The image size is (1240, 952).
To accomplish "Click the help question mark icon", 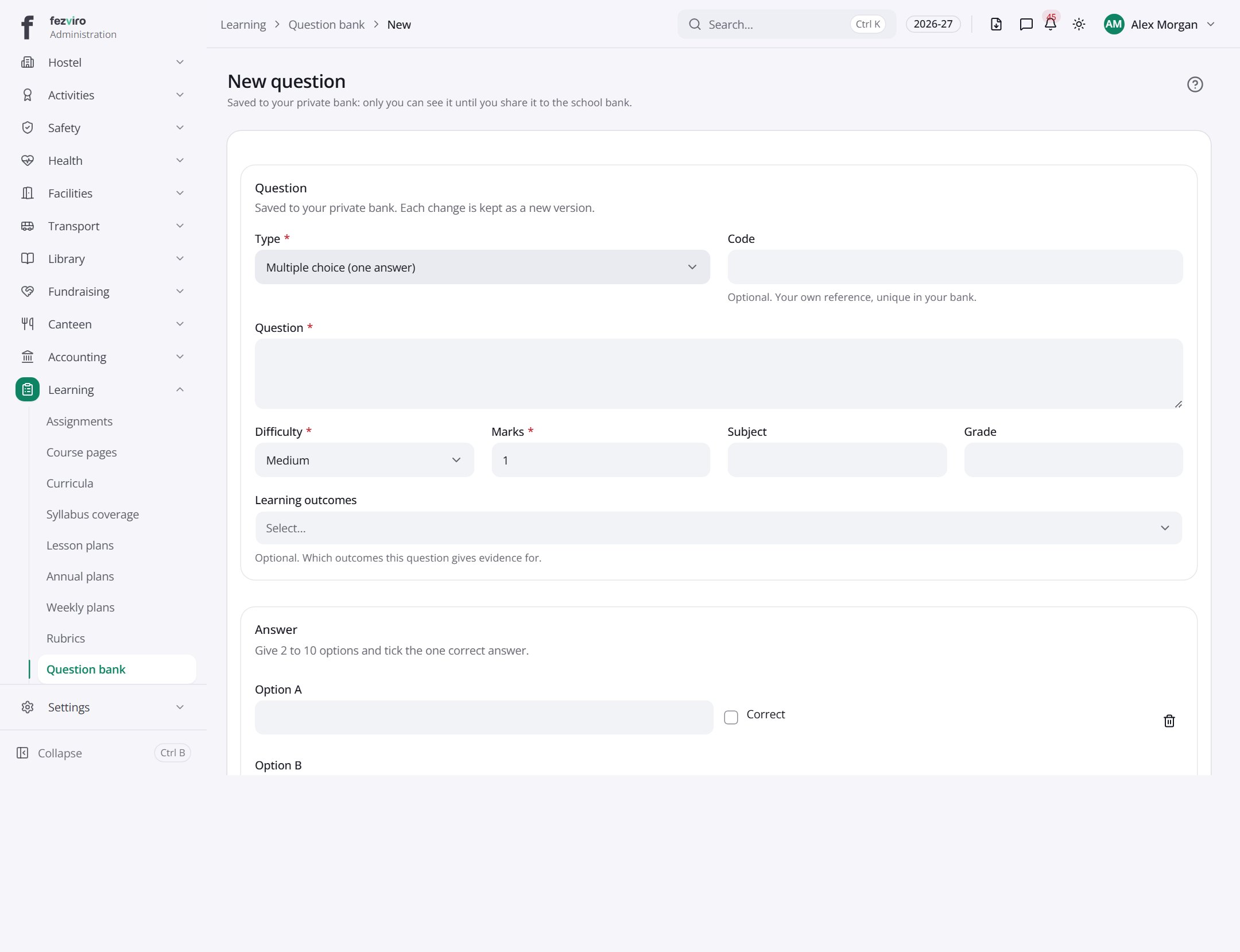I will pyautogui.click(x=1195, y=84).
